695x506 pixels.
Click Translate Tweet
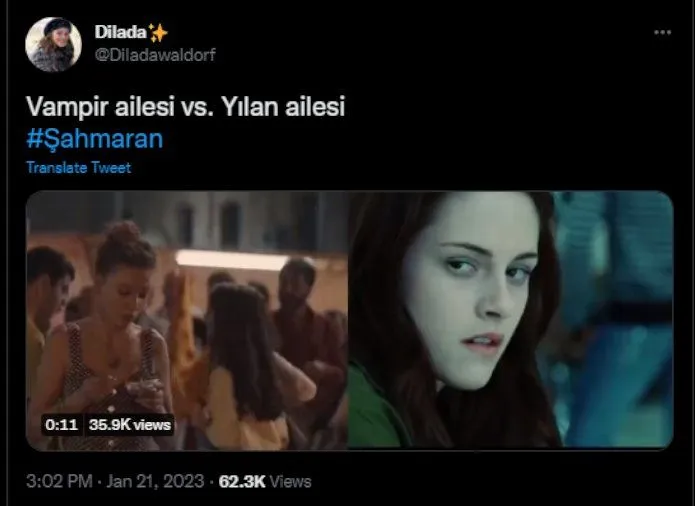pyautogui.click(x=78, y=167)
